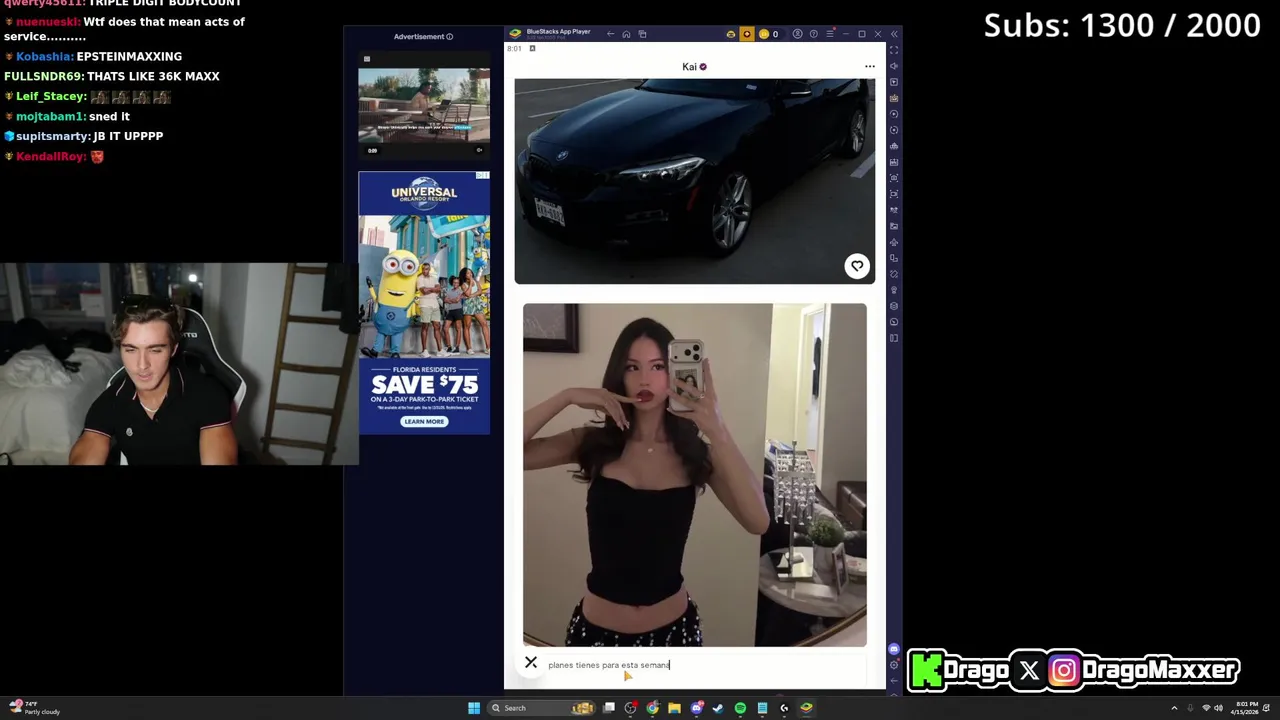Open weather widget showing Partly cloudy
Screen dimensions: 1280x720
[34, 708]
